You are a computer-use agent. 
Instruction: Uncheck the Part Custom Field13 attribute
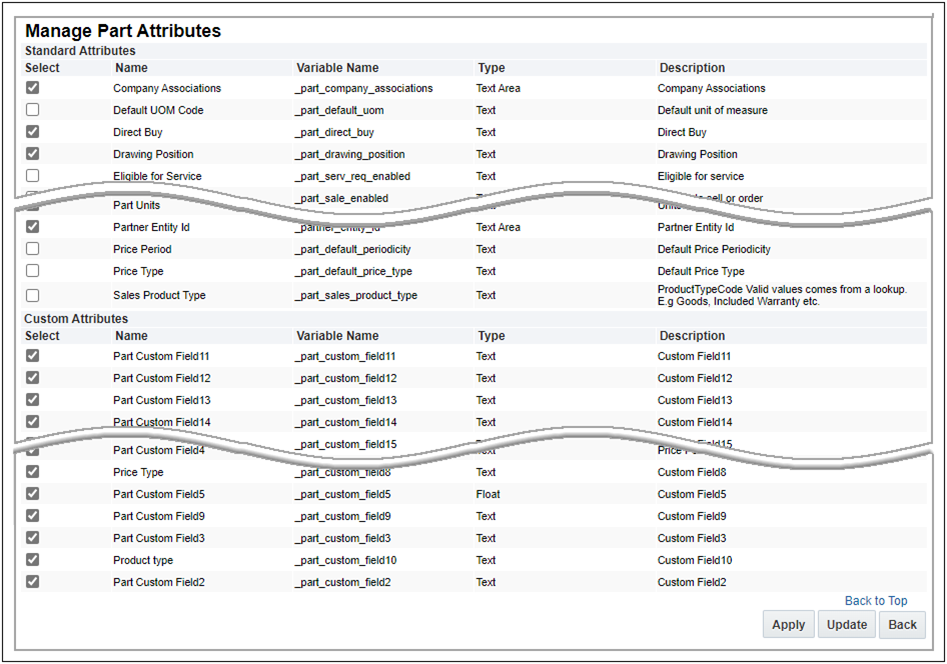(31, 400)
